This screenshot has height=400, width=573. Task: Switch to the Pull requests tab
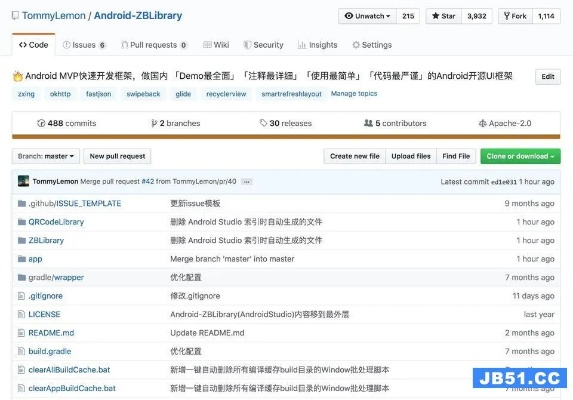coord(154,45)
